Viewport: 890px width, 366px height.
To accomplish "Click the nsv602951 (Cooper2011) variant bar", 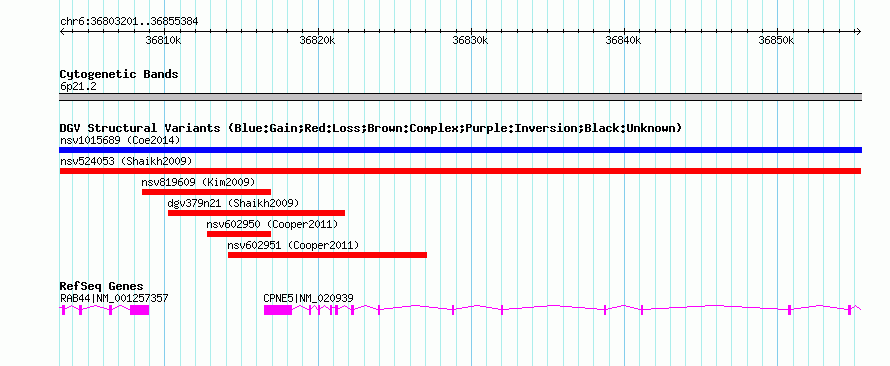I will tap(328, 255).
